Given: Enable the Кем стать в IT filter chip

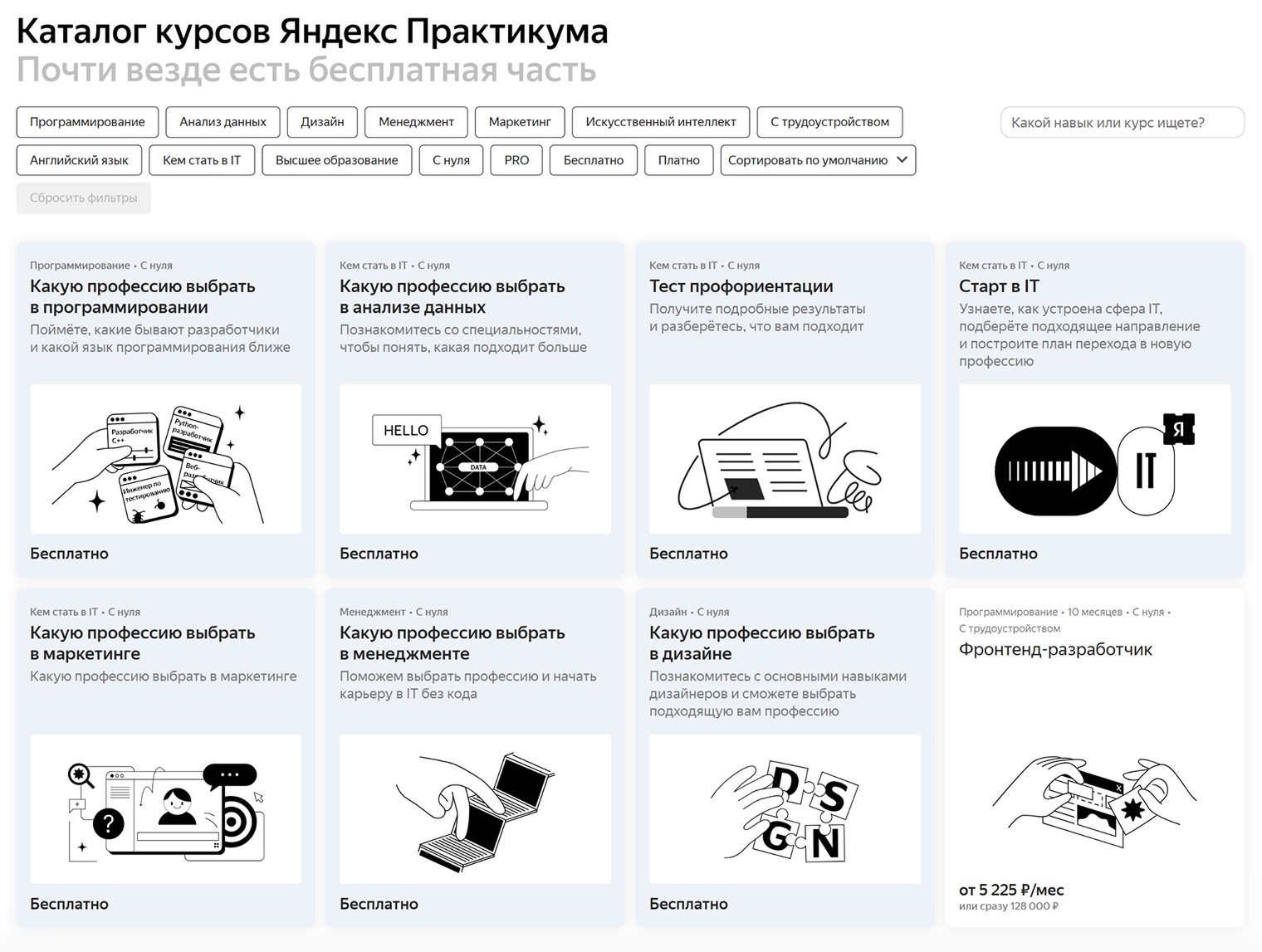Looking at the screenshot, I should point(202,160).
